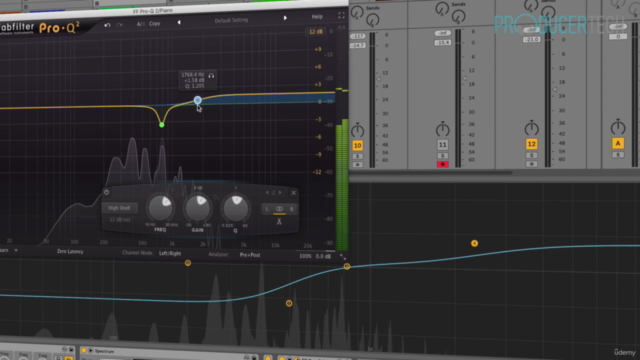Click track 12 pan knob
Viewport: 640px width, 360px height.
click(x=531, y=128)
